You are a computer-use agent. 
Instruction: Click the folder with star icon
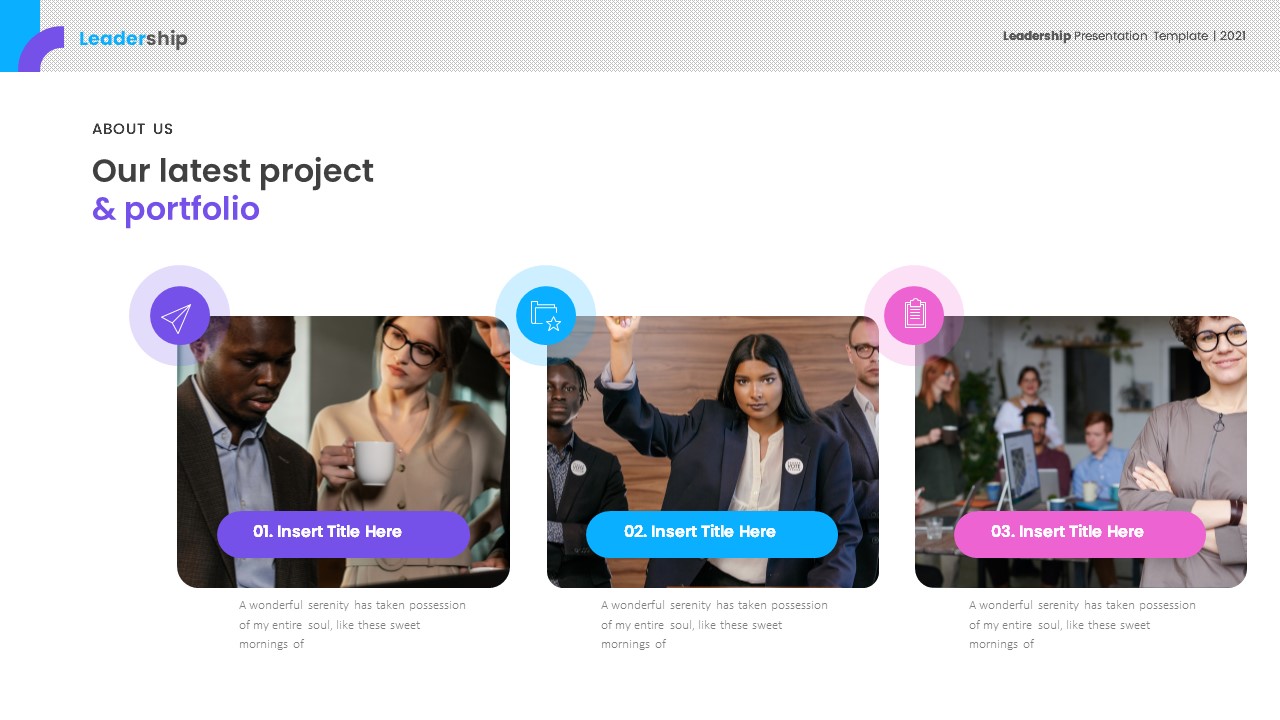tap(545, 316)
